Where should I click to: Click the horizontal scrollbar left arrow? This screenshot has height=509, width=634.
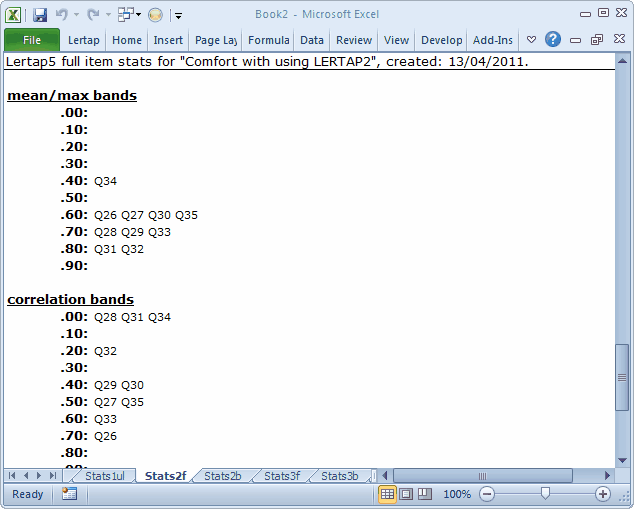pos(385,476)
